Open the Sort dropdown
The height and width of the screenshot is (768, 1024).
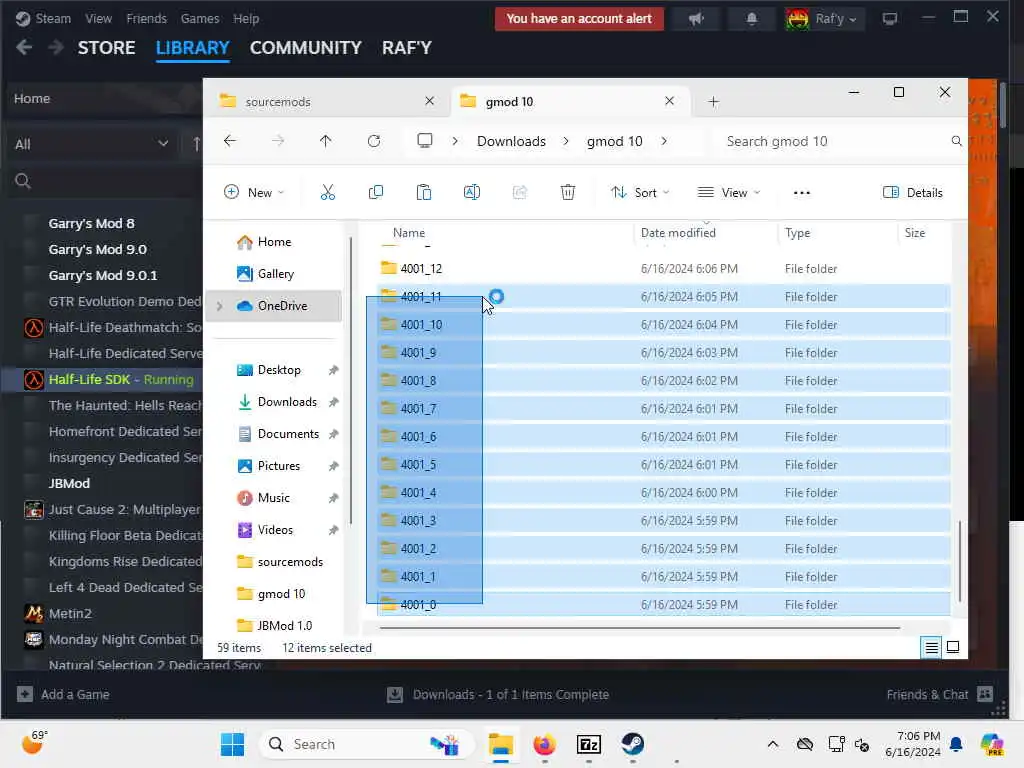(640, 193)
